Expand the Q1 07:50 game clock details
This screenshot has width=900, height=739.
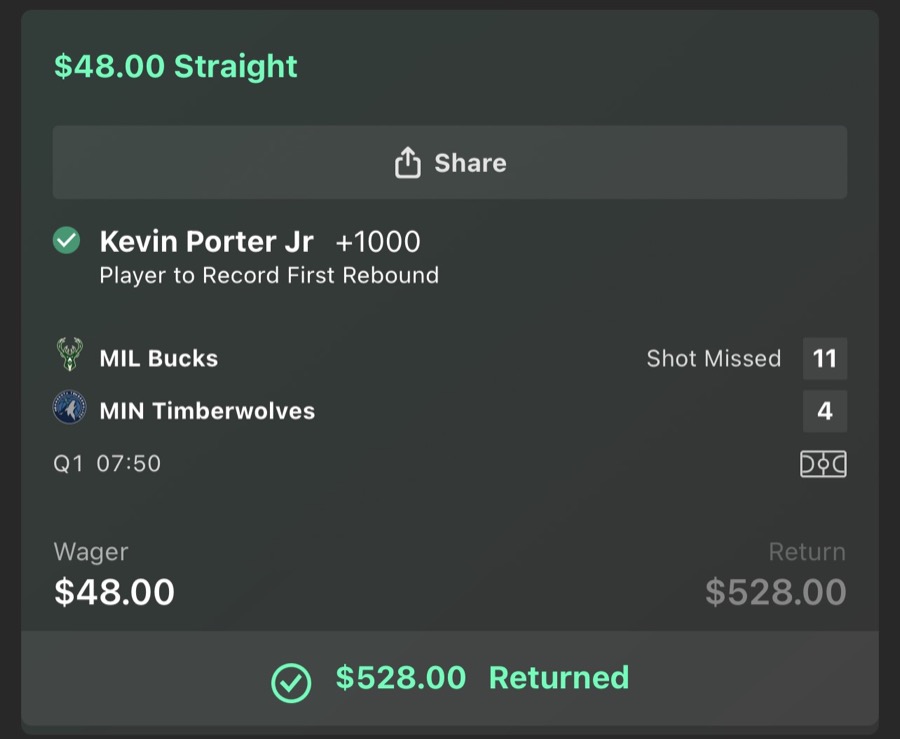pos(105,462)
